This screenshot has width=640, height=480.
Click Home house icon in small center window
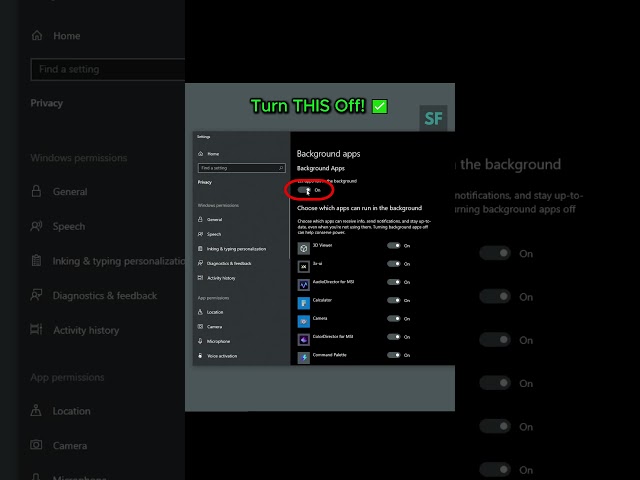[200, 154]
